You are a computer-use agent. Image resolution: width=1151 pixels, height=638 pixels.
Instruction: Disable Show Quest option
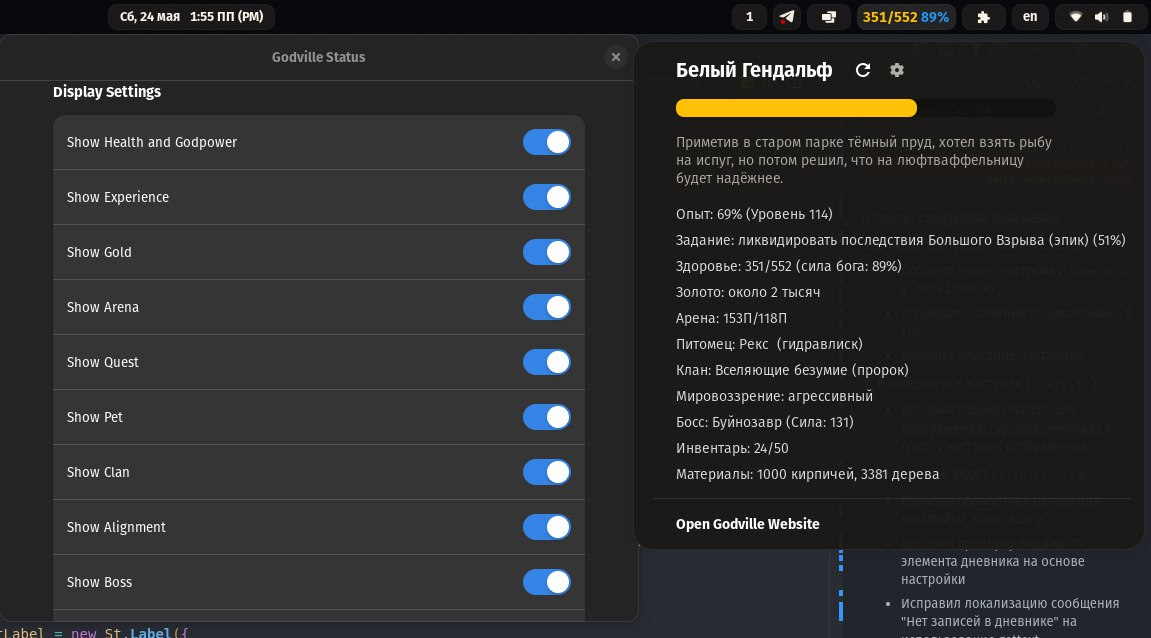click(x=546, y=362)
